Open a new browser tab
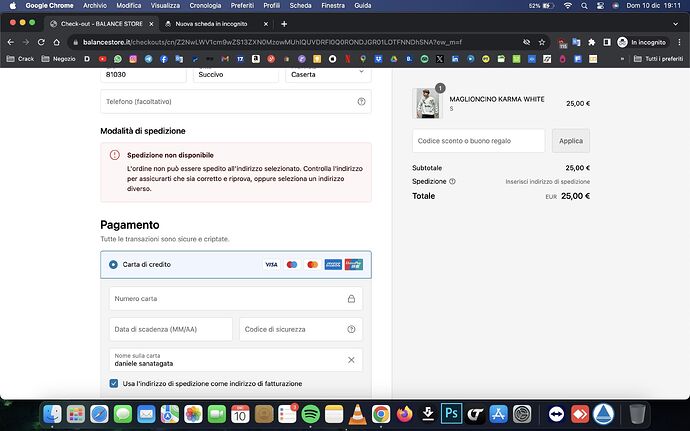The height and width of the screenshot is (431, 690). tap(284, 24)
